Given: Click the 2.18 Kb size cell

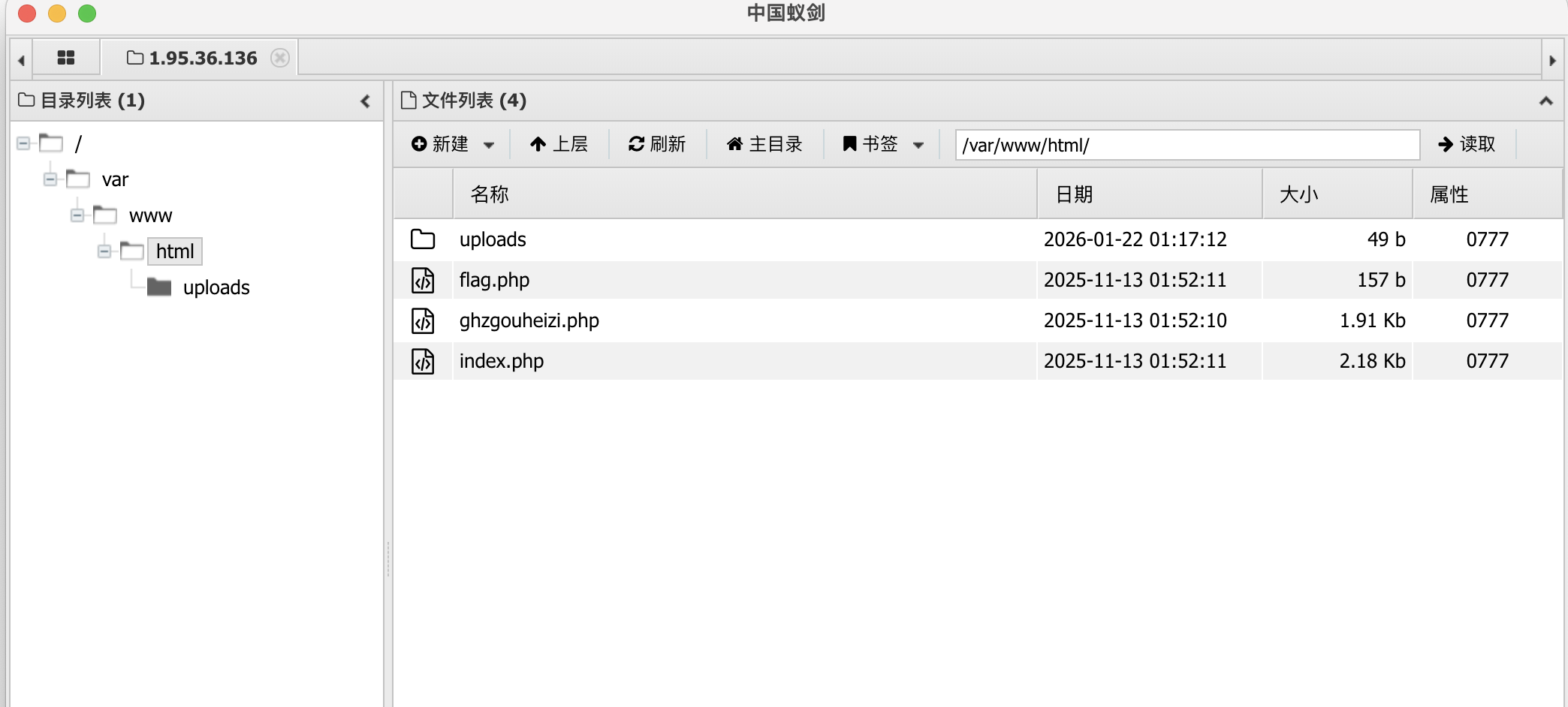Looking at the screenshot, I should coord(1373,361).
